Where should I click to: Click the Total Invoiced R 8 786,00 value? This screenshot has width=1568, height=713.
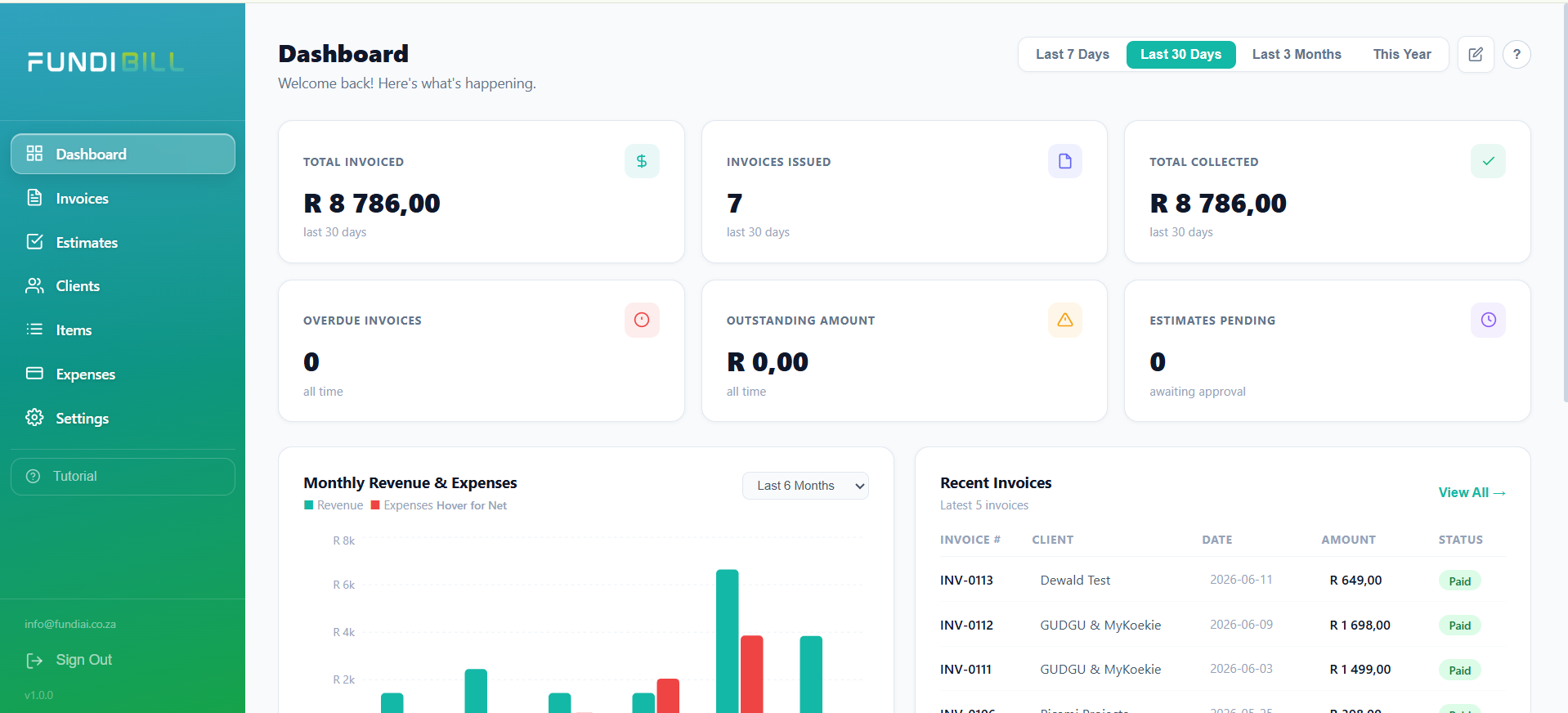point(372,203)
